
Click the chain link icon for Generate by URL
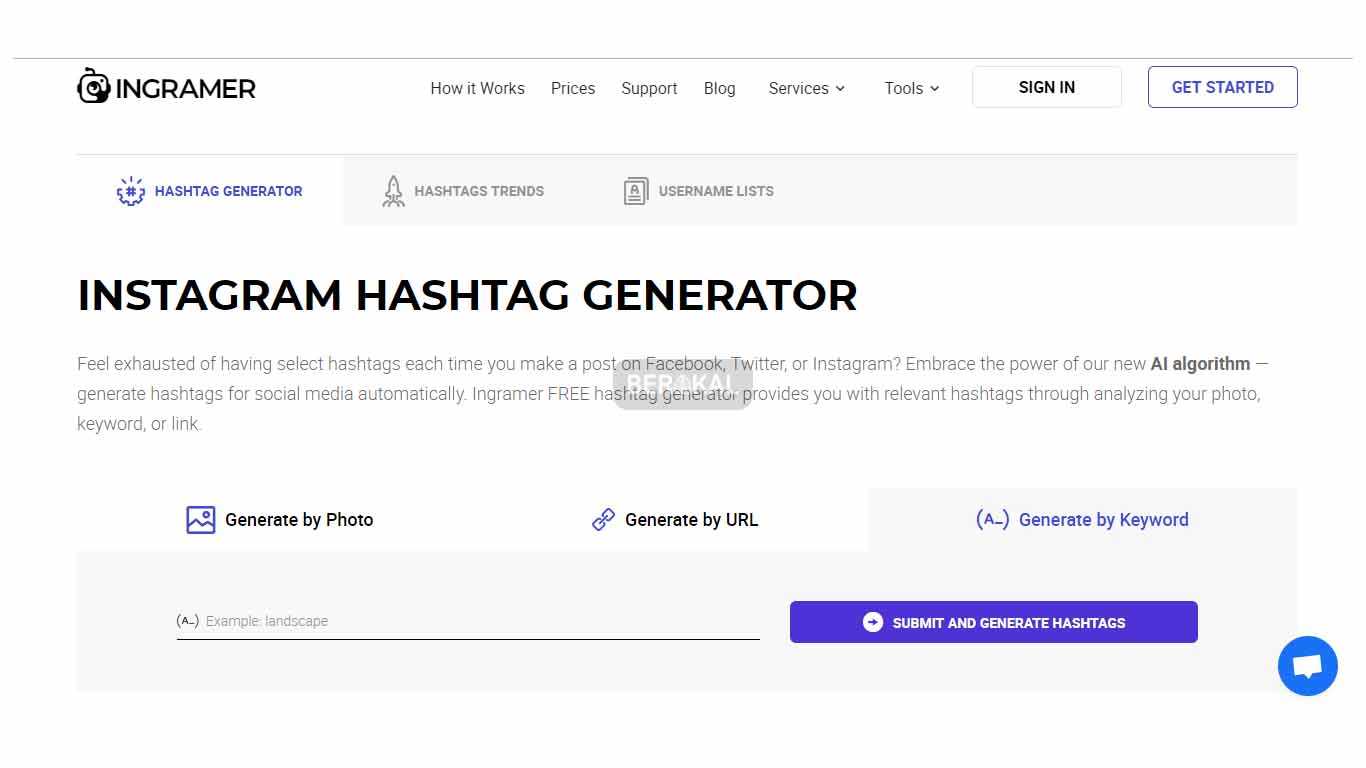click(603, 519)
